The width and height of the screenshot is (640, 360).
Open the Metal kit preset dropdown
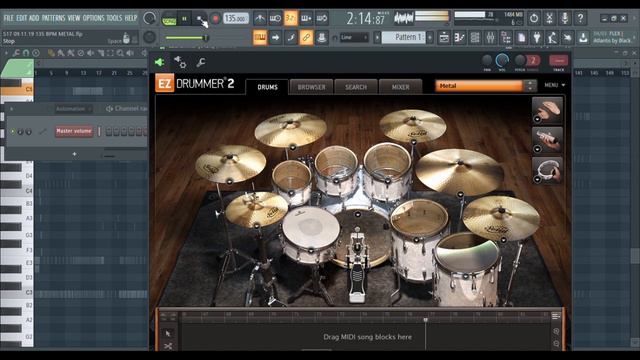pos(479,86)
